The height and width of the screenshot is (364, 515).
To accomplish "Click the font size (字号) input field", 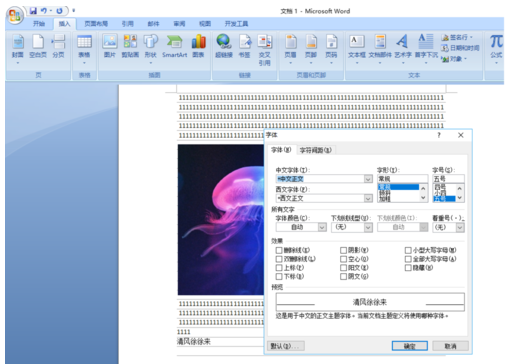I will (x=448, y=179).
